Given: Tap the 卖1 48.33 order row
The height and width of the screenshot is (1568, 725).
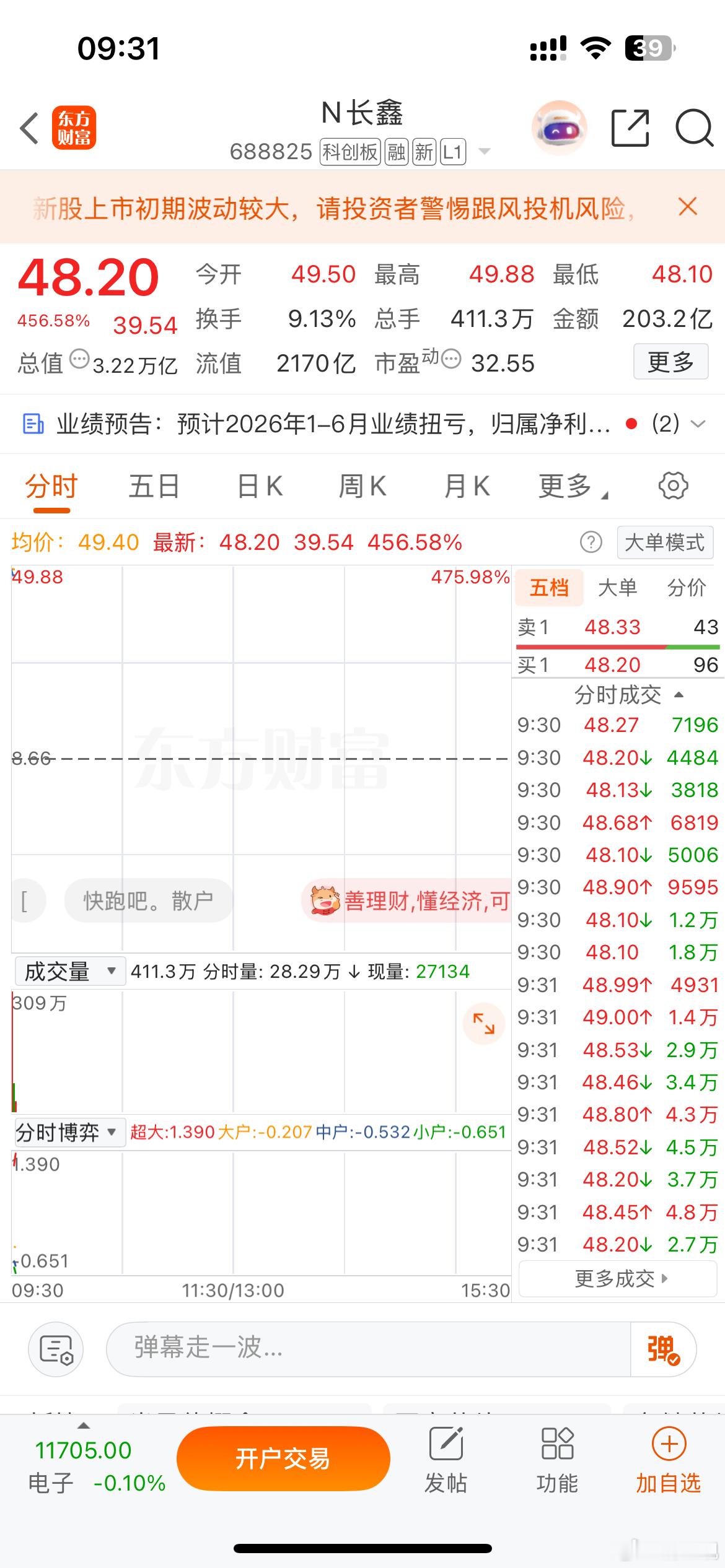Looking at the screenshot, I should [x=618, y=627].
